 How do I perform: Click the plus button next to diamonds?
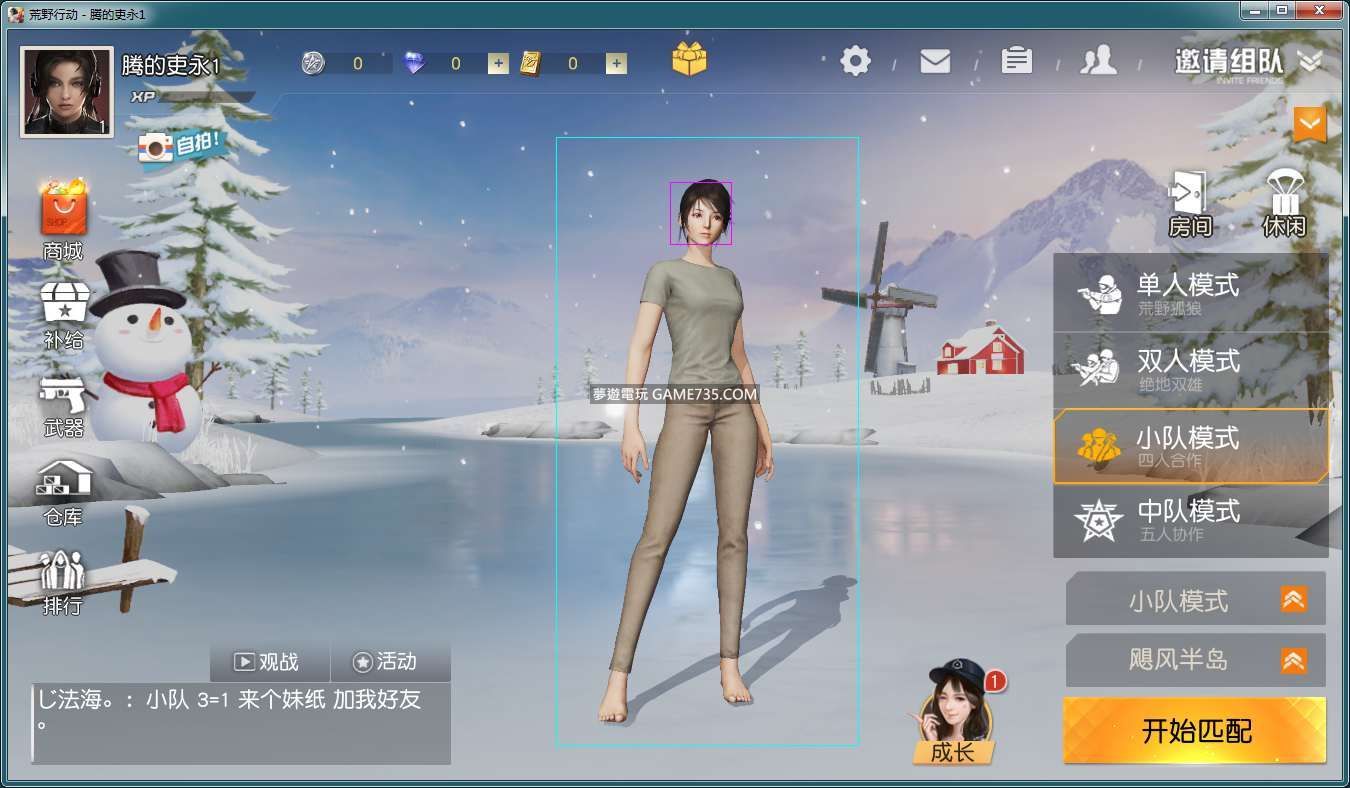498,64
